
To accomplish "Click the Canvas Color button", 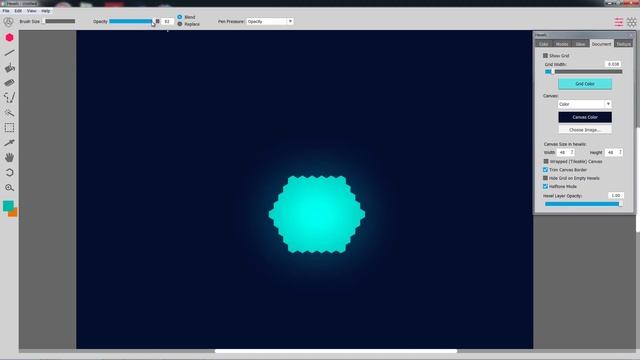I will click(585, 117).
